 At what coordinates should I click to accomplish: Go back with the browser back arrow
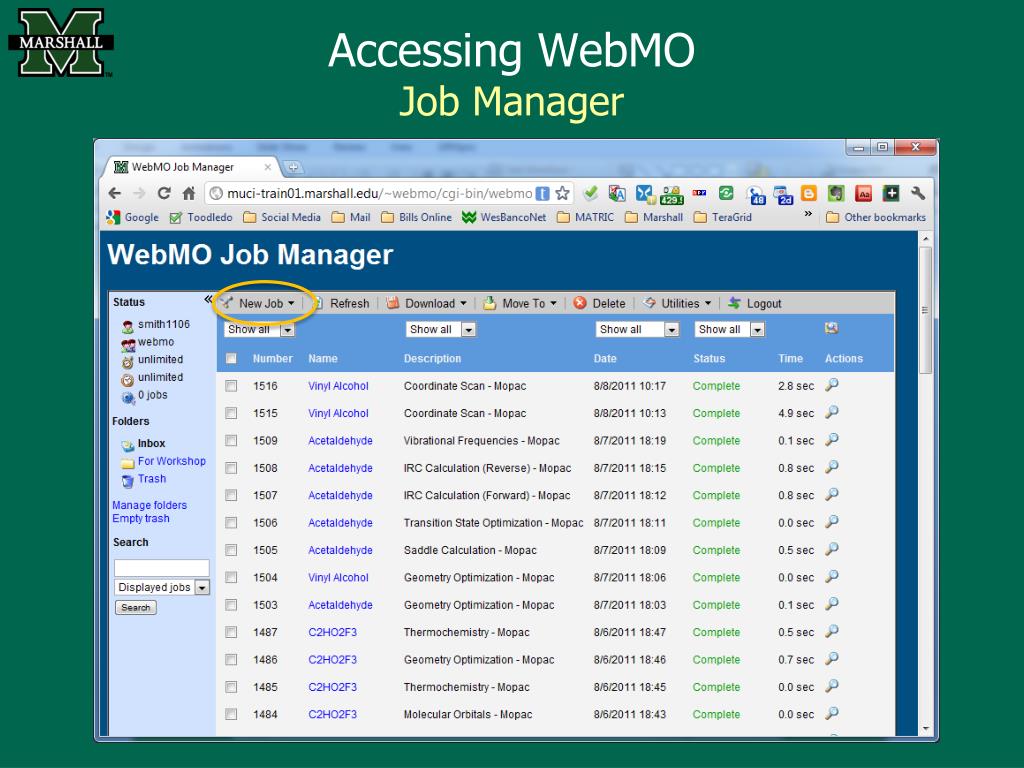tap(115, 193)
